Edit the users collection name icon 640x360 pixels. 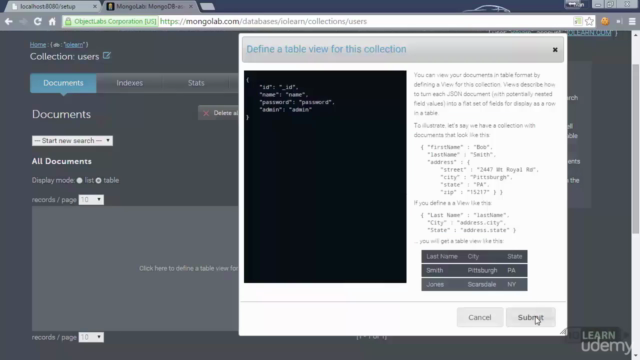click(107, 56)
